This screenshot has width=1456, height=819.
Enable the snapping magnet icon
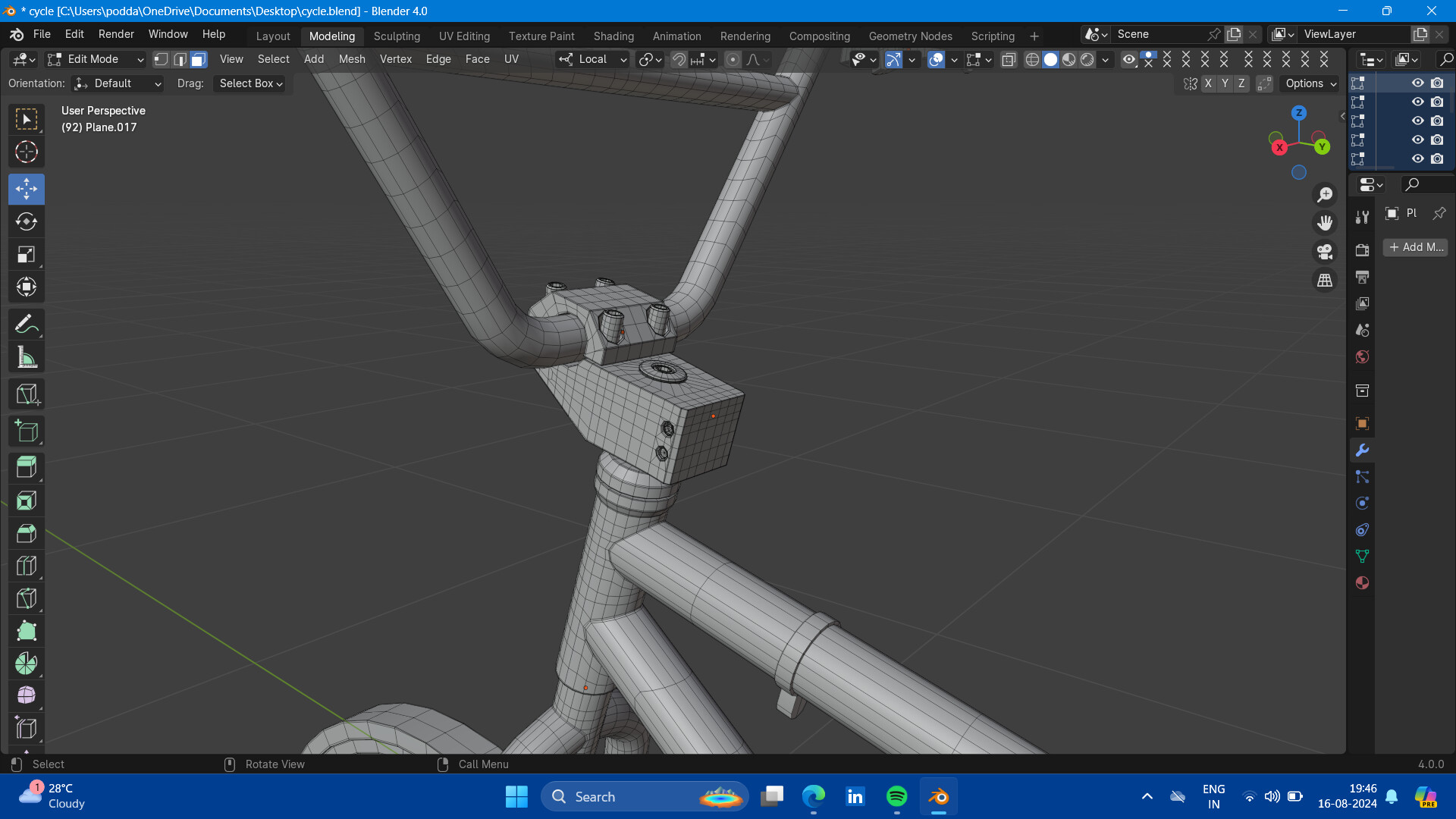pos(679,59)
